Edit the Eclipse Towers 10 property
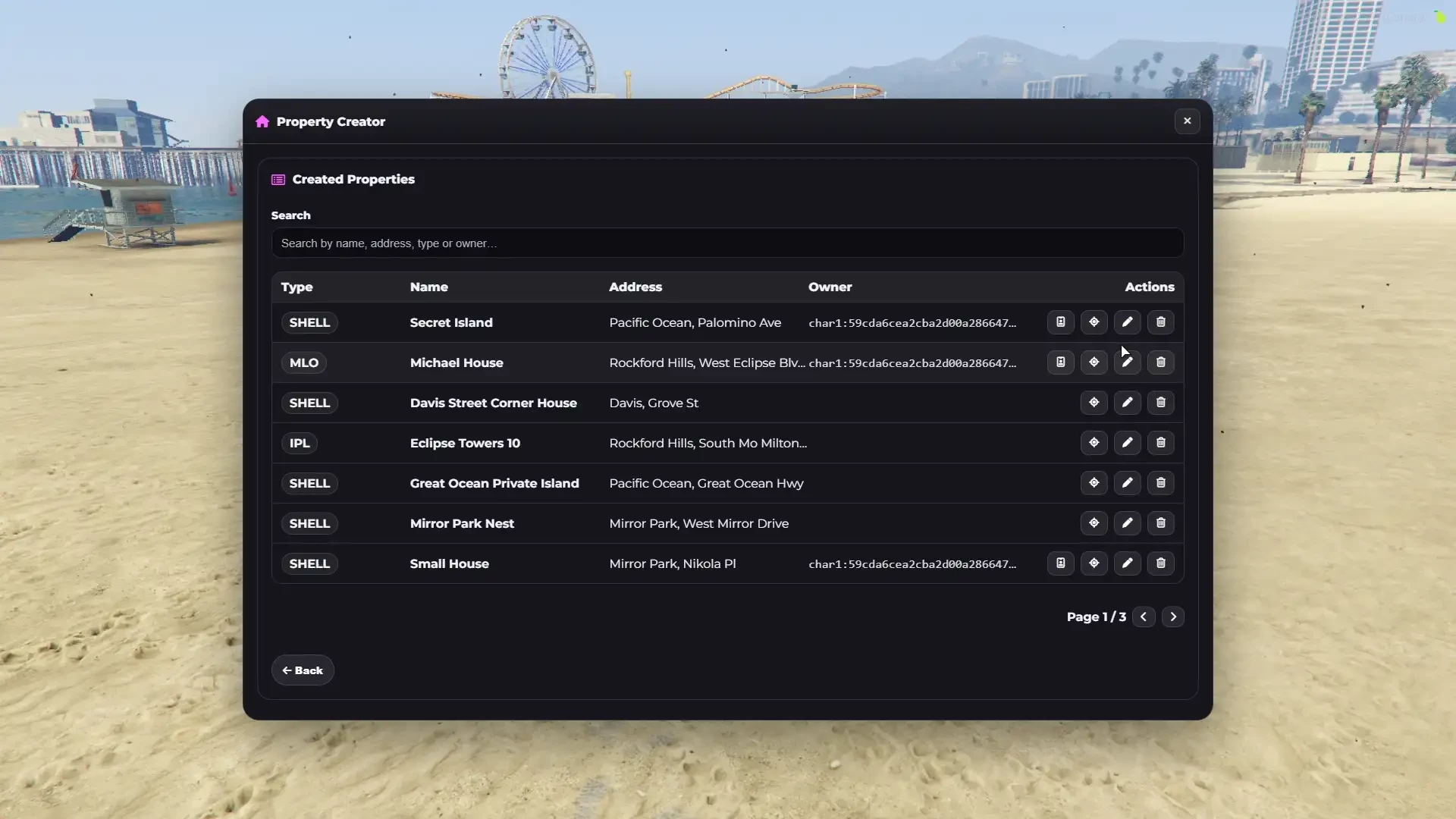This screenshot has width=1456, height=819. pyautogui.click(x=1127, y=443)
